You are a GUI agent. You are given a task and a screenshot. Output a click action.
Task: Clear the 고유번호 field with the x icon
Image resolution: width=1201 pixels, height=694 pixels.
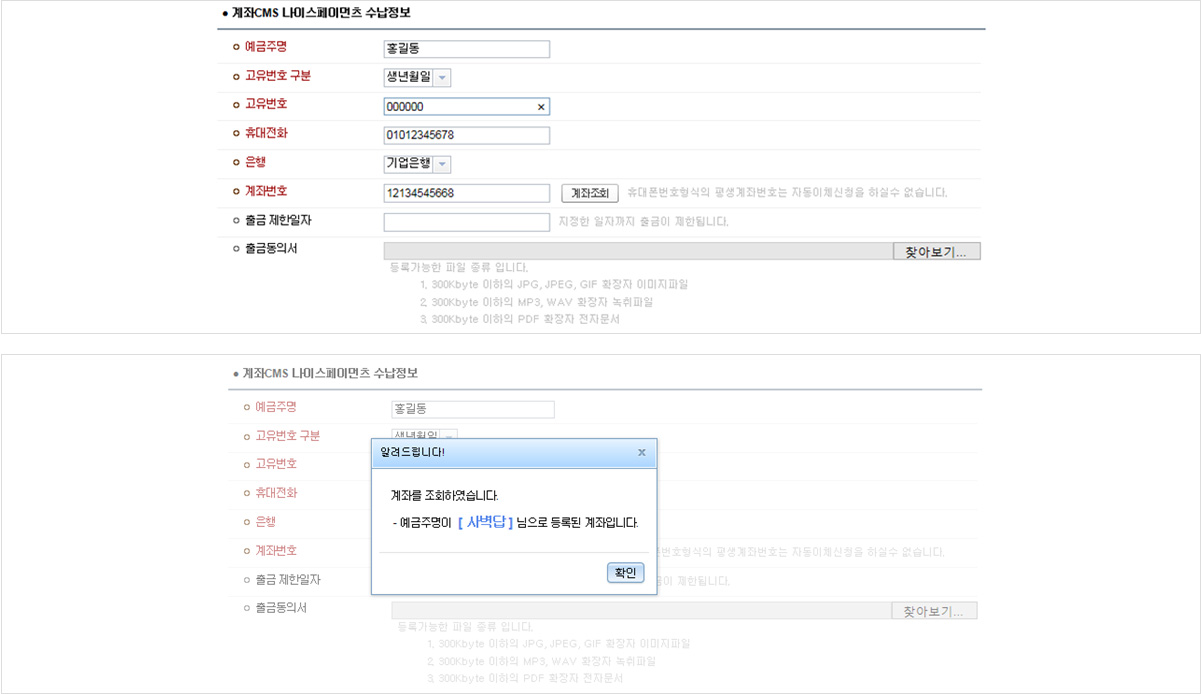(541, 107)
